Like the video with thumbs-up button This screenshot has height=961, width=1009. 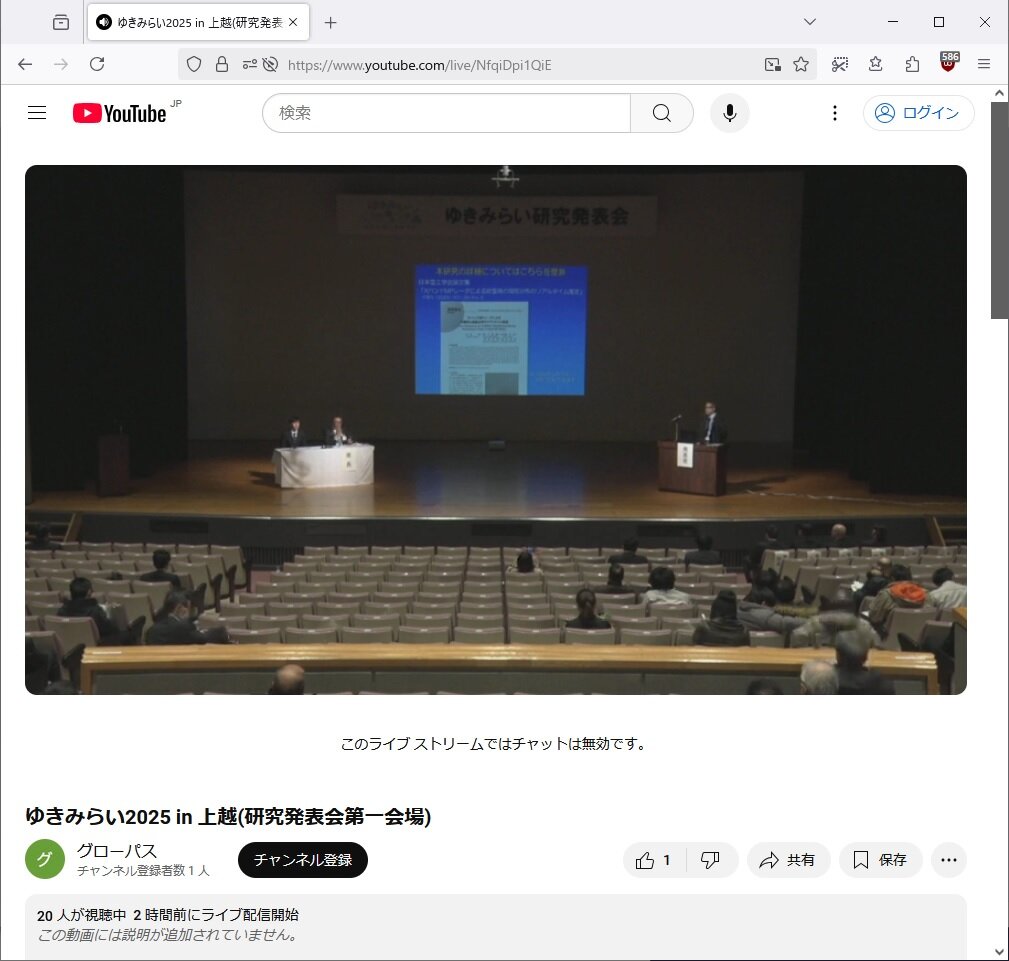654,860
